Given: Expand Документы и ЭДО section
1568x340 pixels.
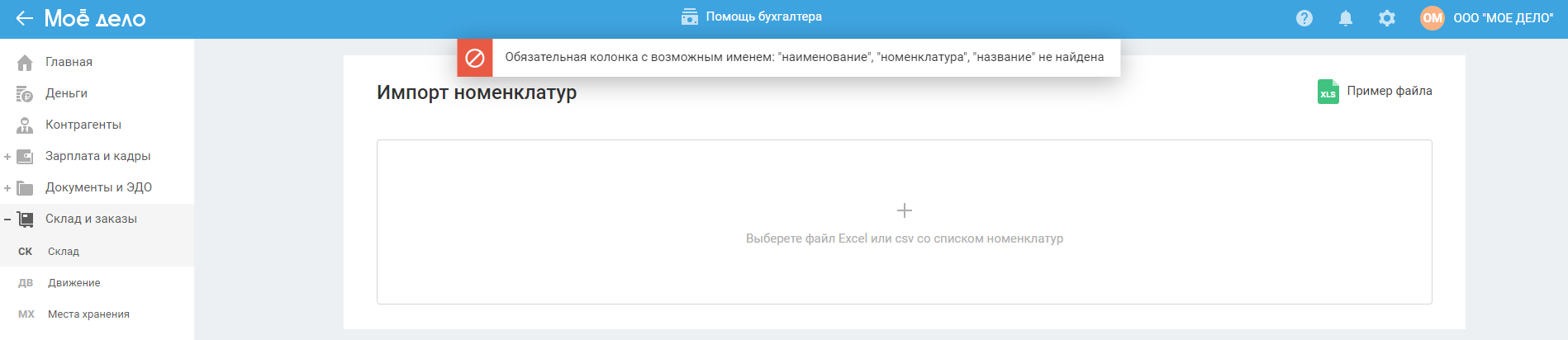Looking at the screenshot, I should pos(7,188).
